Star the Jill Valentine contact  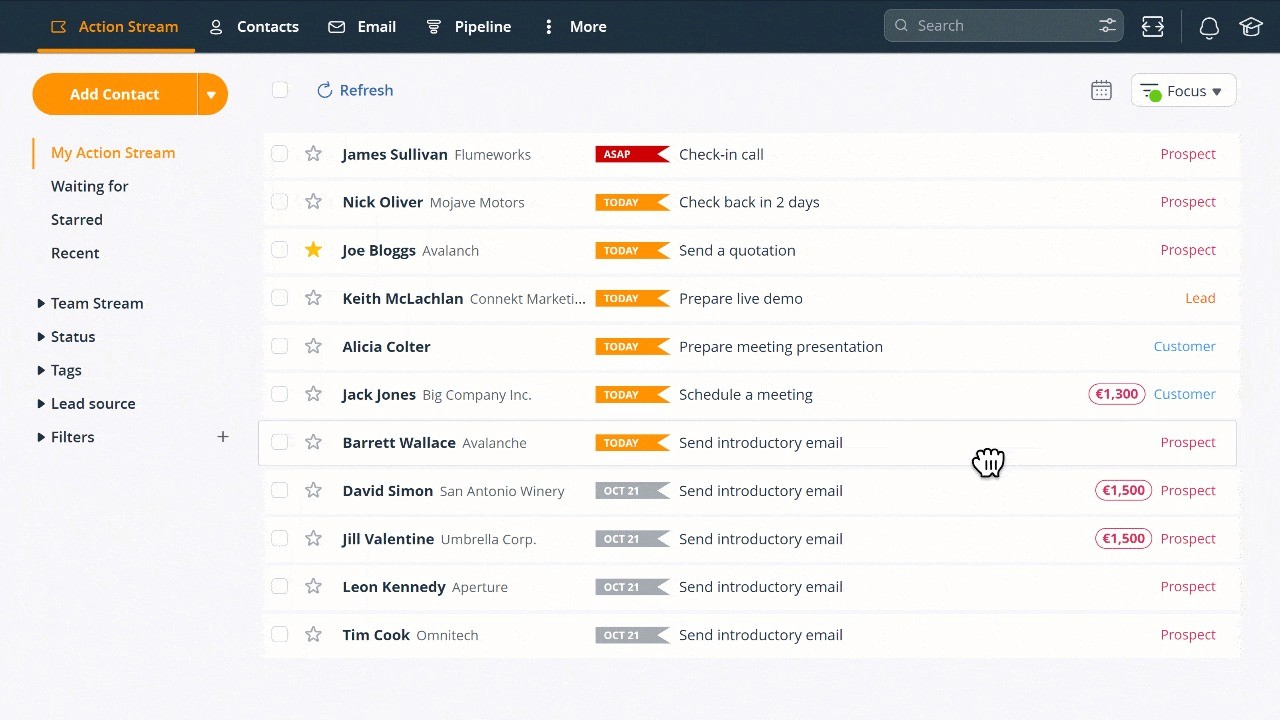313,538
